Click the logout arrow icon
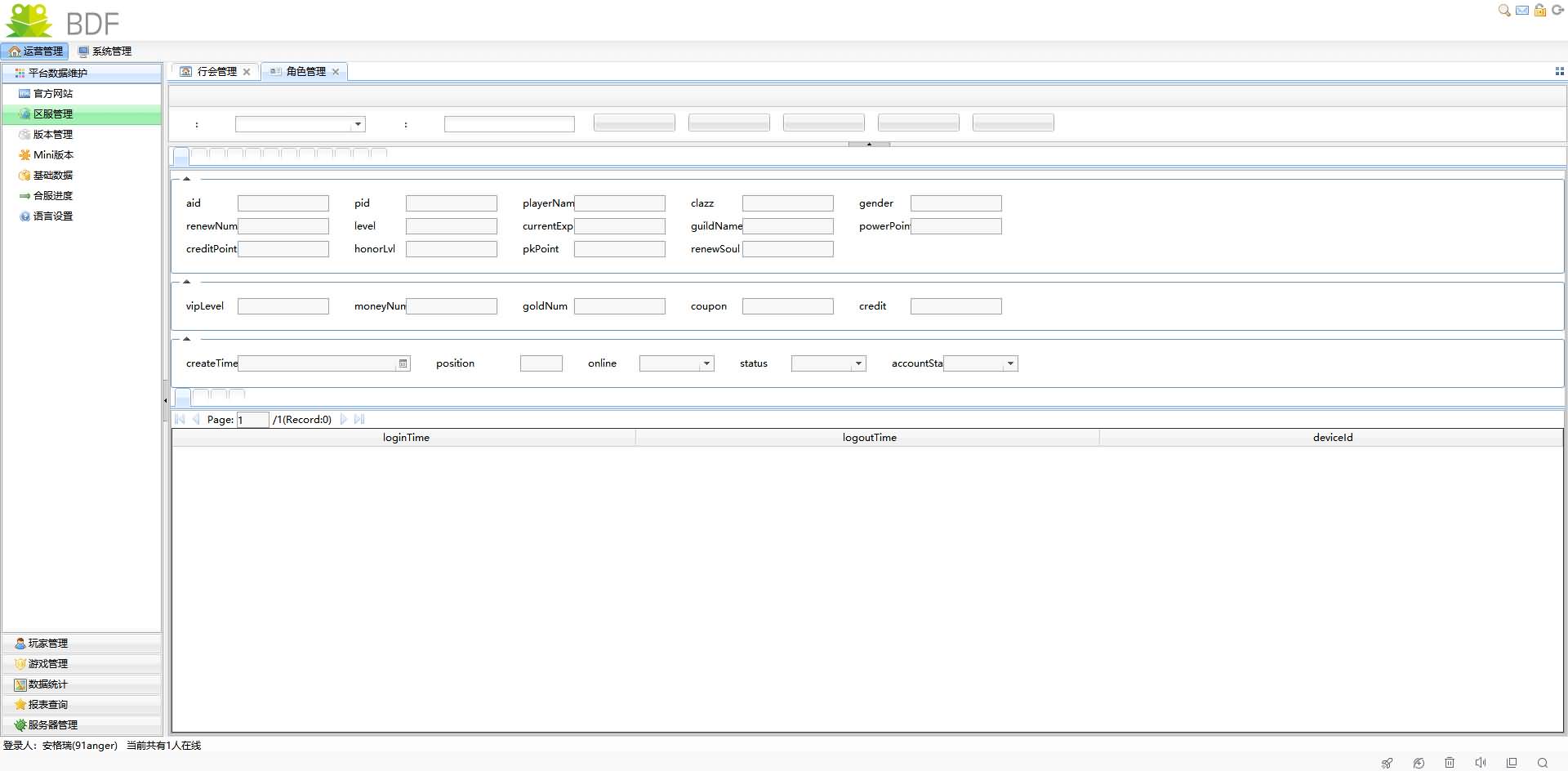This screenshot has height=771, width=1568. [1557, 11]
